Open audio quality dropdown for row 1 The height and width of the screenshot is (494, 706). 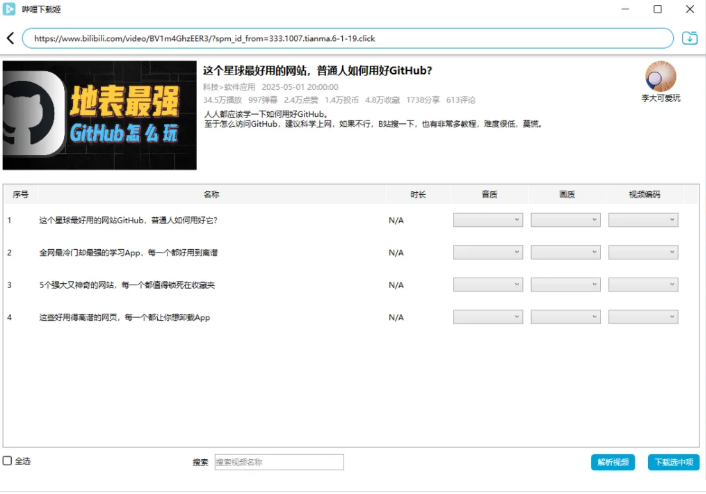[488, 220]
